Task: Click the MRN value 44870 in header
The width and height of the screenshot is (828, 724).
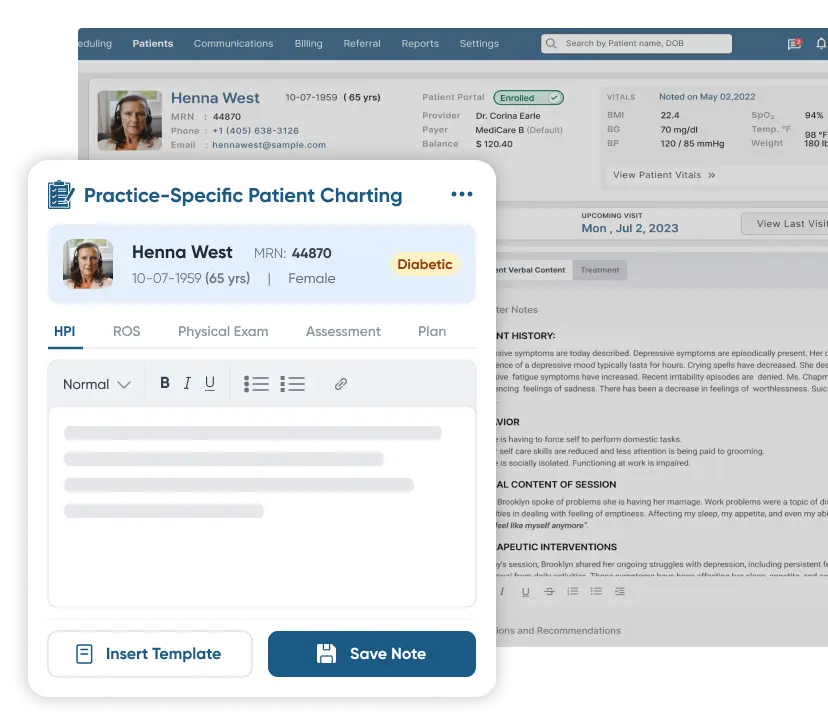Action: pos(227,117)
